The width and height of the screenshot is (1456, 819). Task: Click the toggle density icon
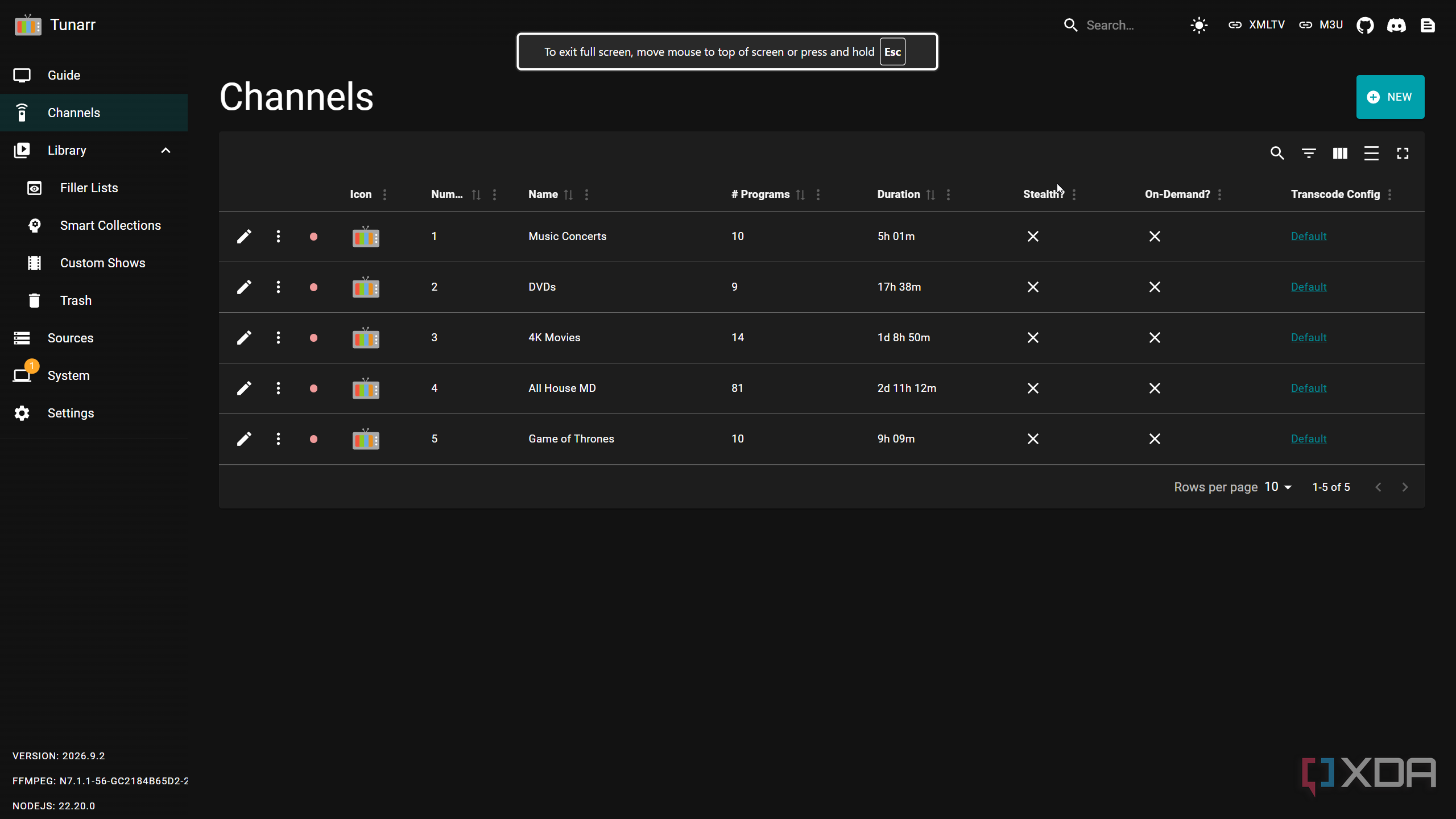pos(1371,153)
